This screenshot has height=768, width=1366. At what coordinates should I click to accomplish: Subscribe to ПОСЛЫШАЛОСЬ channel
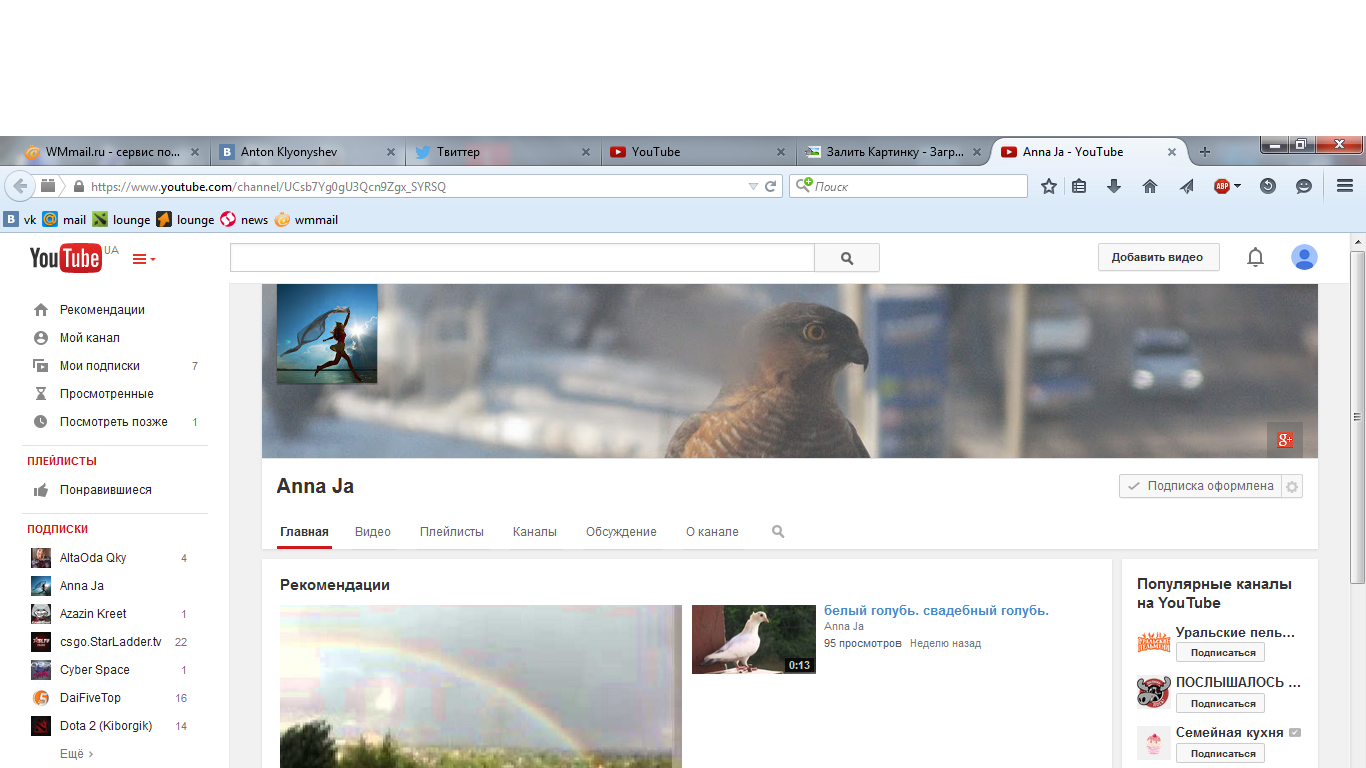click(1220, 703)
